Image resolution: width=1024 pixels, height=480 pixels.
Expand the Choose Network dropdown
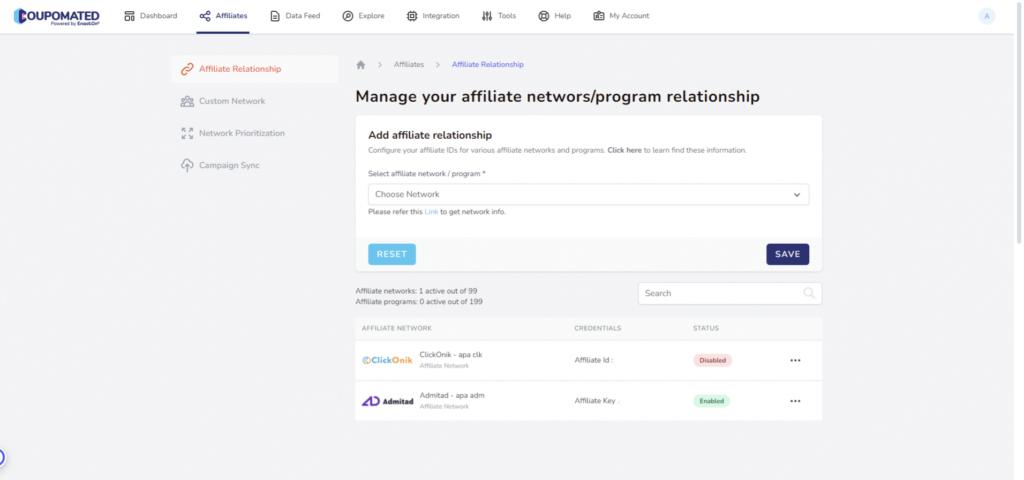588,195
